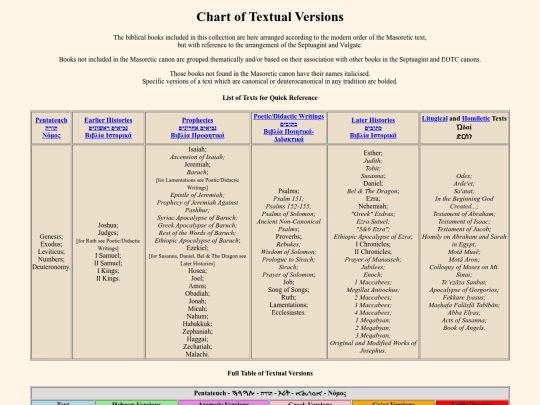Open the Prophecies header link
Screen dimensions: 540x405
pos(197,120)
